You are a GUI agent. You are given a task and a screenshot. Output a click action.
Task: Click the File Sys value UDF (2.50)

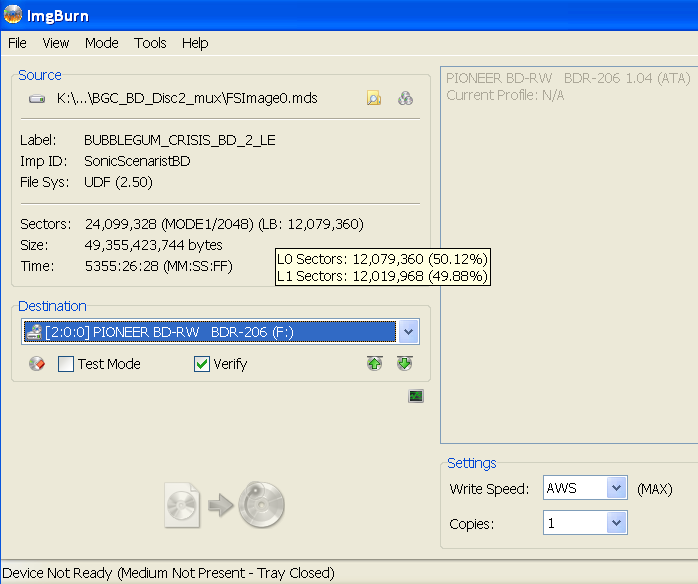point(118,182)
